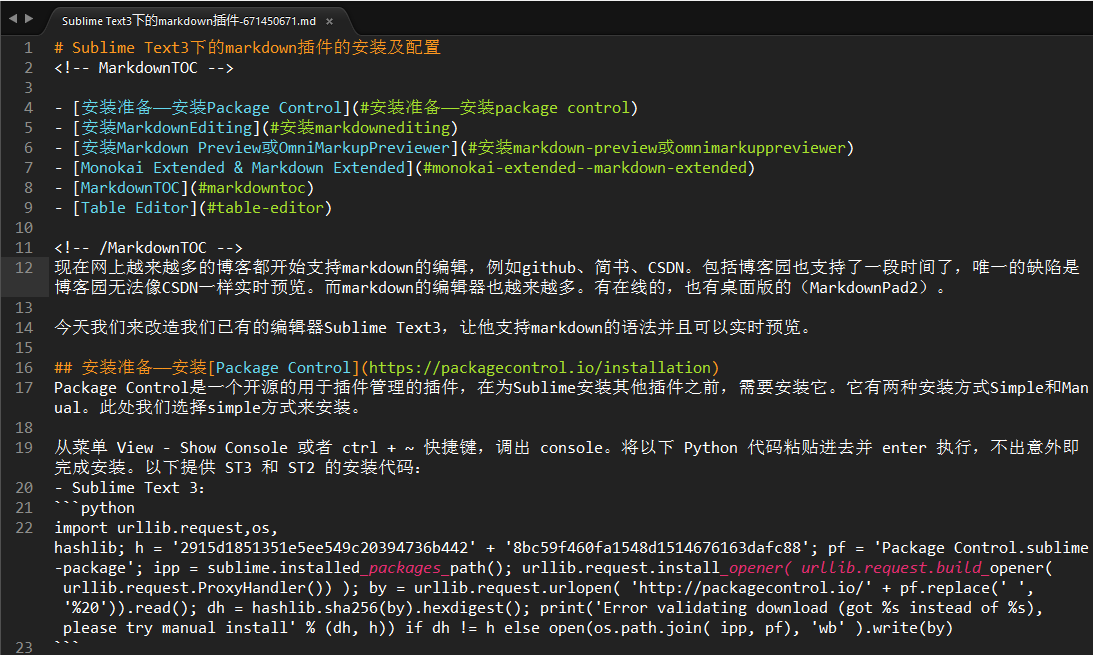Click the '[MarkdownTOC]' link text on line 8

click(x=130, y=187)
